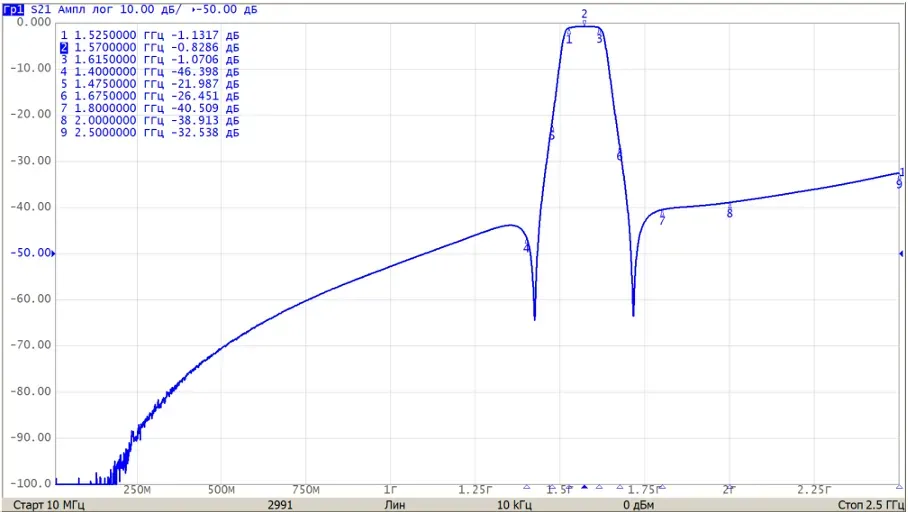Click the 0.000 top scale label

click(x=34, y=22)
